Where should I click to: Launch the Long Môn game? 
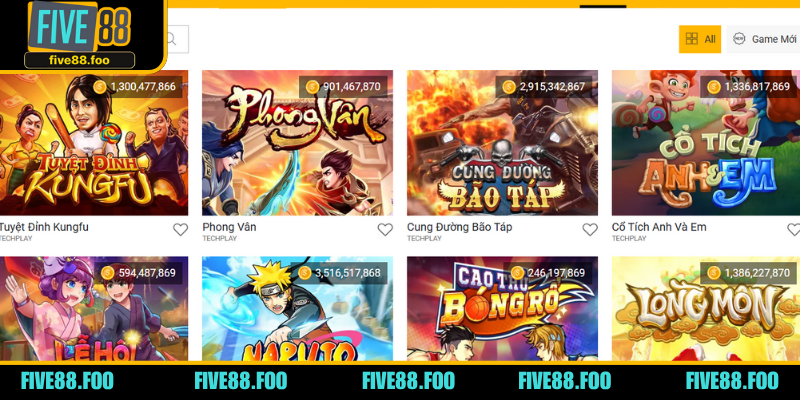coord(706,309)
